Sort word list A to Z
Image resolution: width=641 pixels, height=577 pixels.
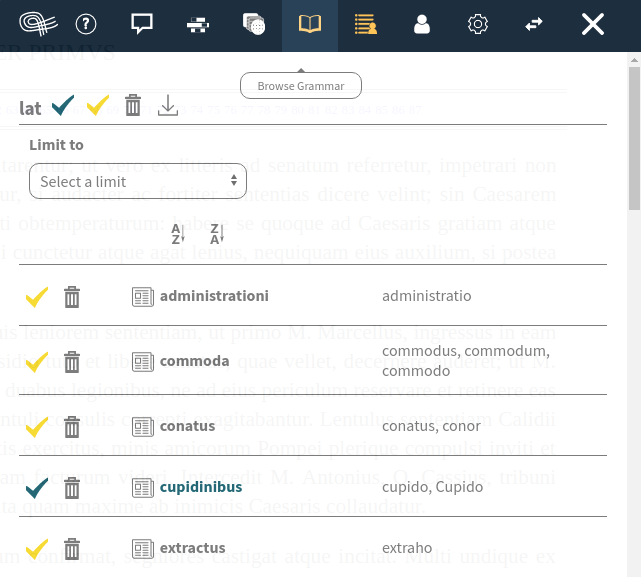click(179, 235)
